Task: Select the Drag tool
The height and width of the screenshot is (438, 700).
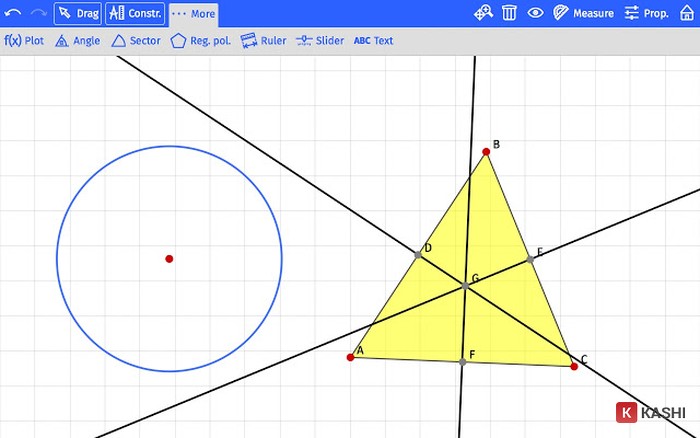Action: coord(78,13)
